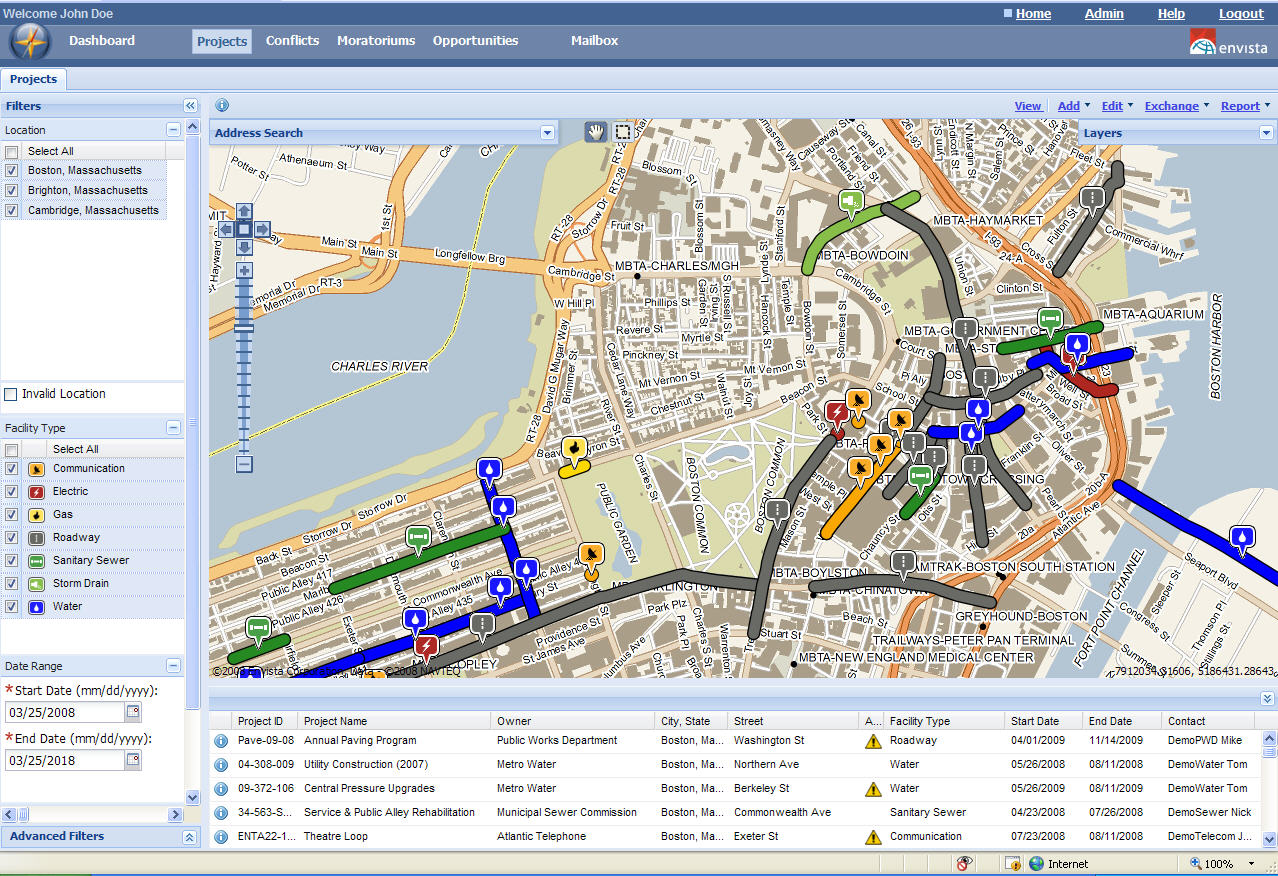Click the map zoom level slider handle

pos(244,328)
